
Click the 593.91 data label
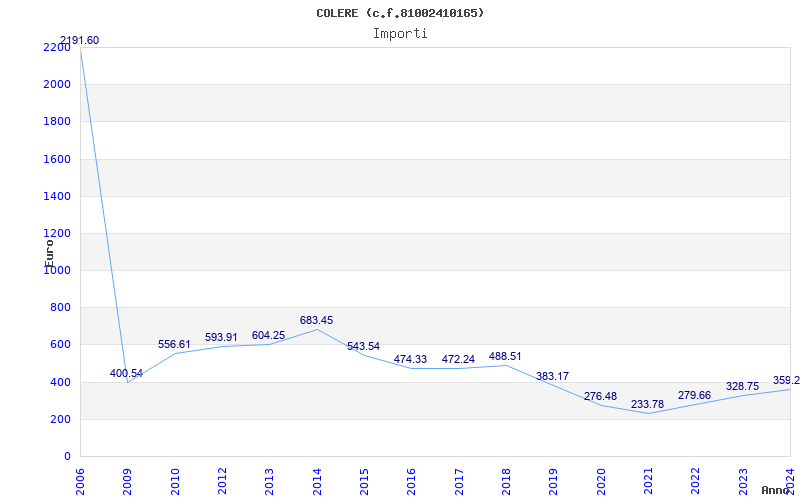[x=221, y=337]
